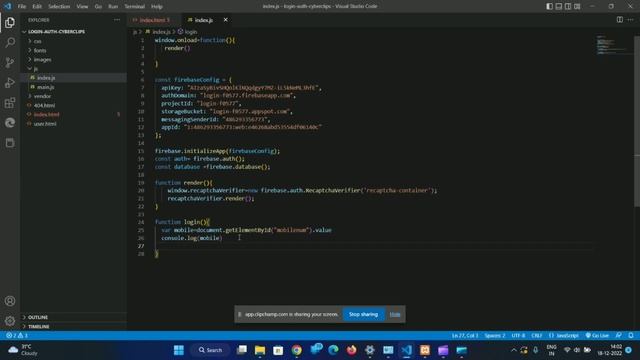
Task: Open main.js in the explorer tree
Action: coord(73,87)
